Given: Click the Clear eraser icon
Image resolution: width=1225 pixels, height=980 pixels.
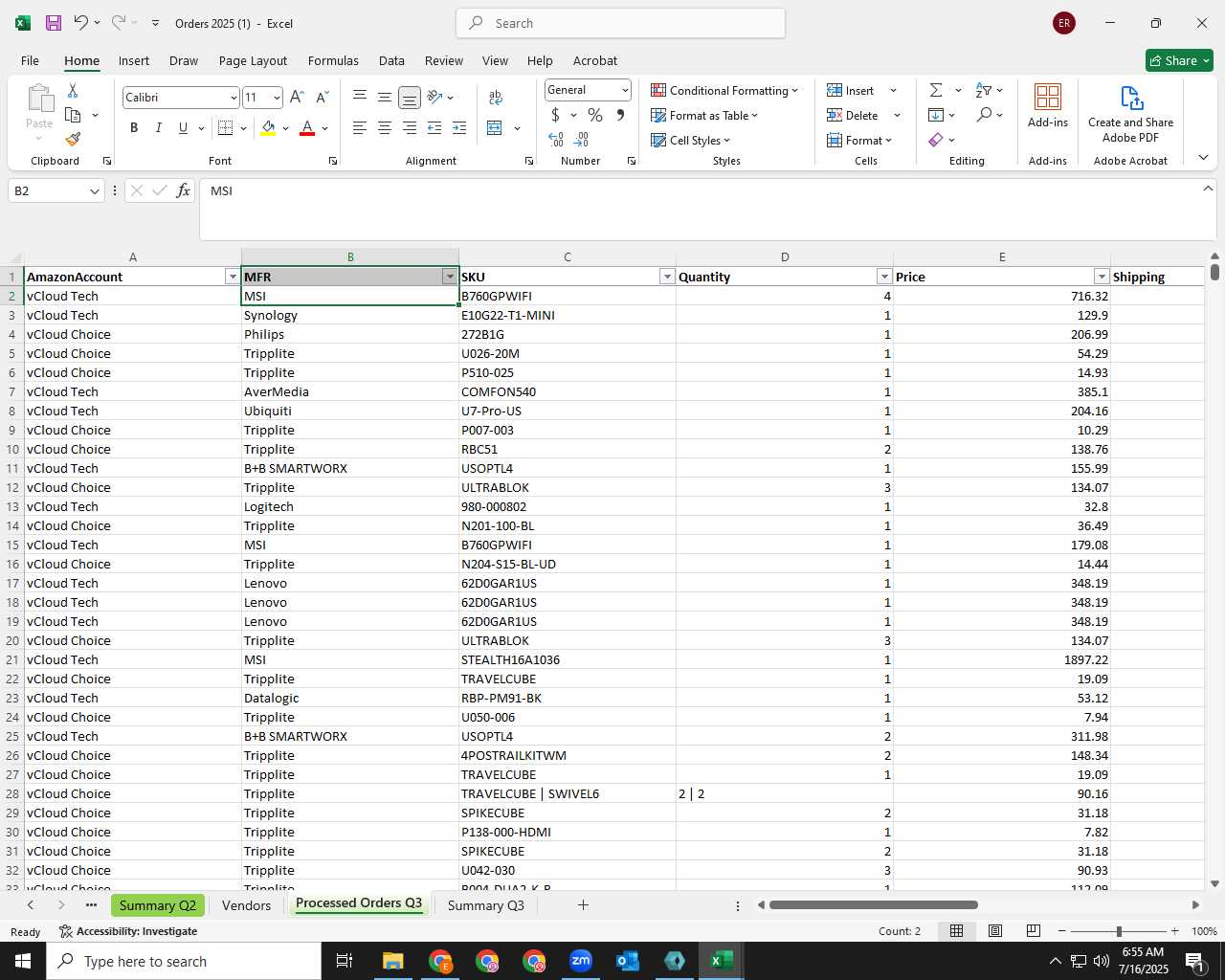Looking at the screenshot, I should 936,140.
